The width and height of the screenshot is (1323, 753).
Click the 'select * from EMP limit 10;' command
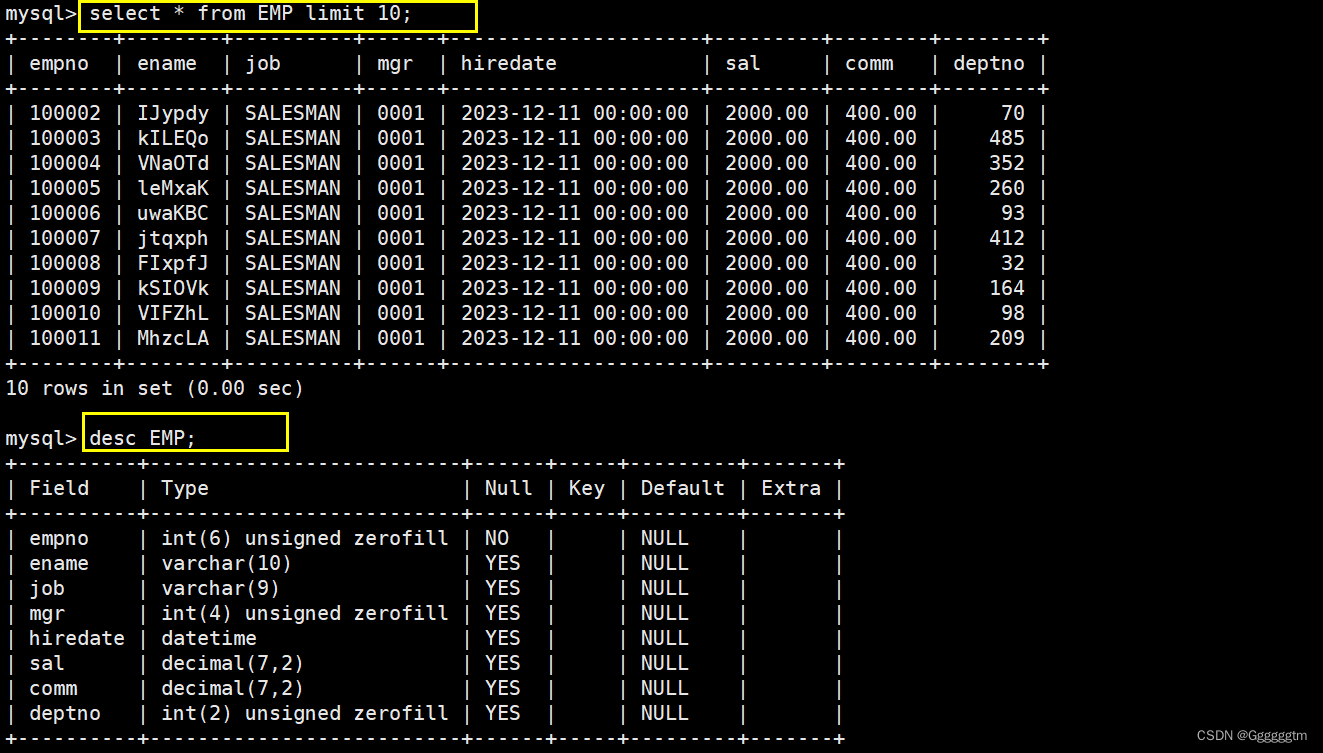(x=250, y=14)
